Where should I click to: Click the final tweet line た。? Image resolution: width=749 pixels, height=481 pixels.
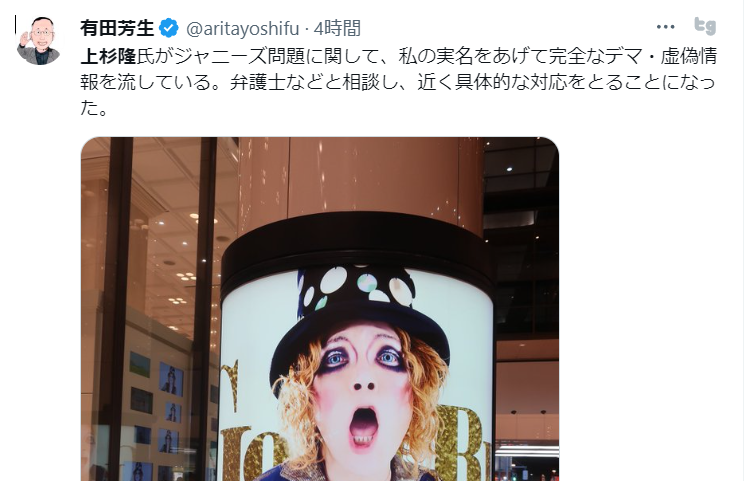click(94, 108)
